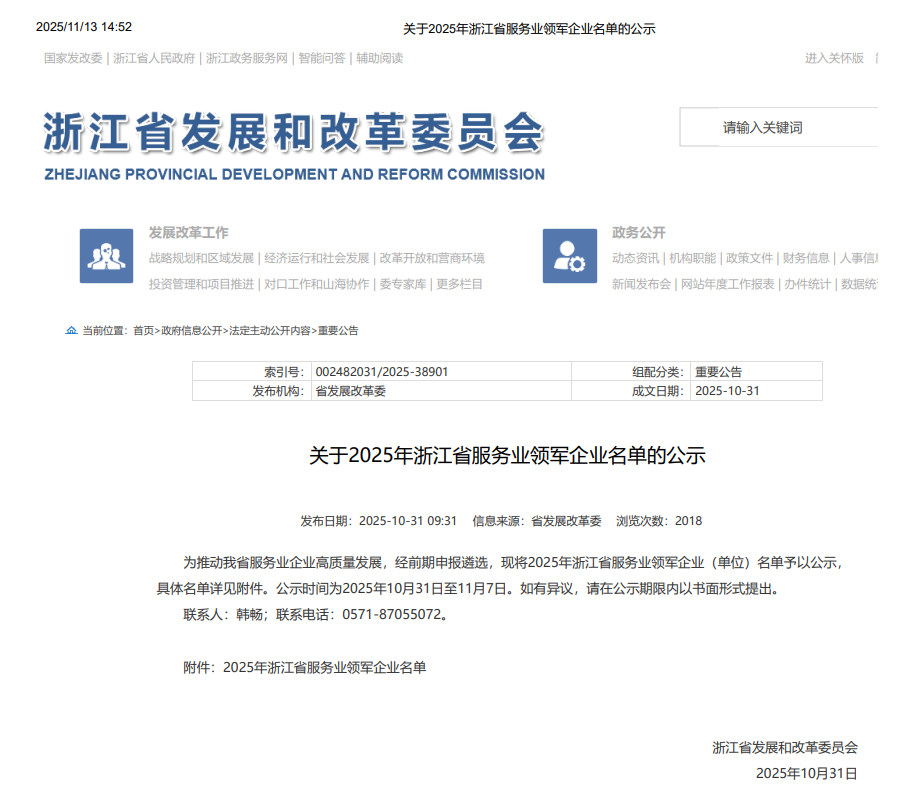
Task: Open 投资管理和项目推进 section
Action: pyautogui.click(x=201, y=284)
